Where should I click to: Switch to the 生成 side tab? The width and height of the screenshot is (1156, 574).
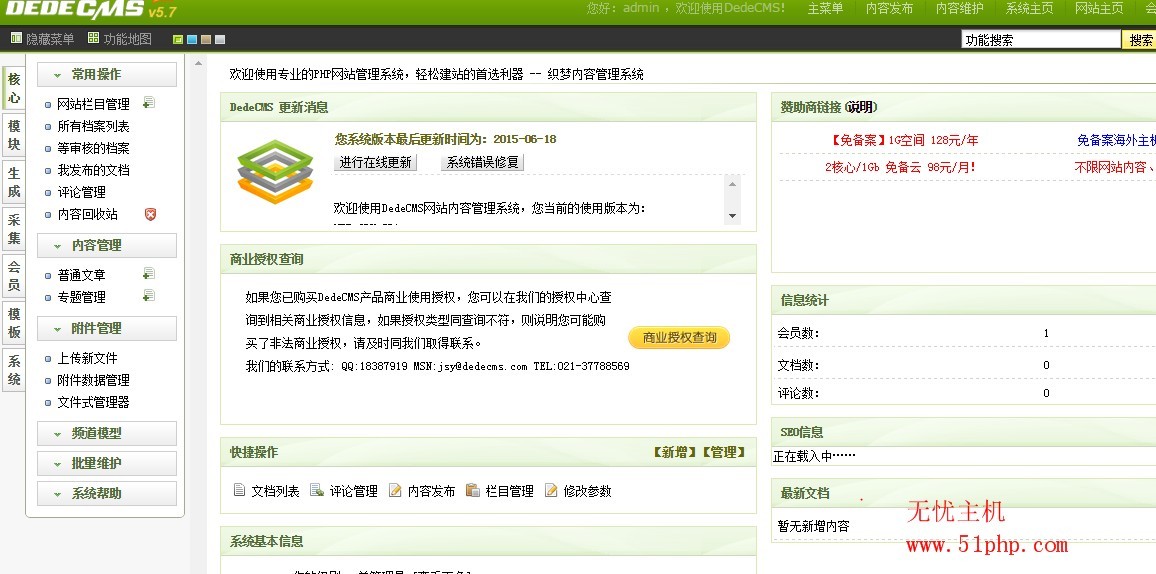[x=14, y=182]
